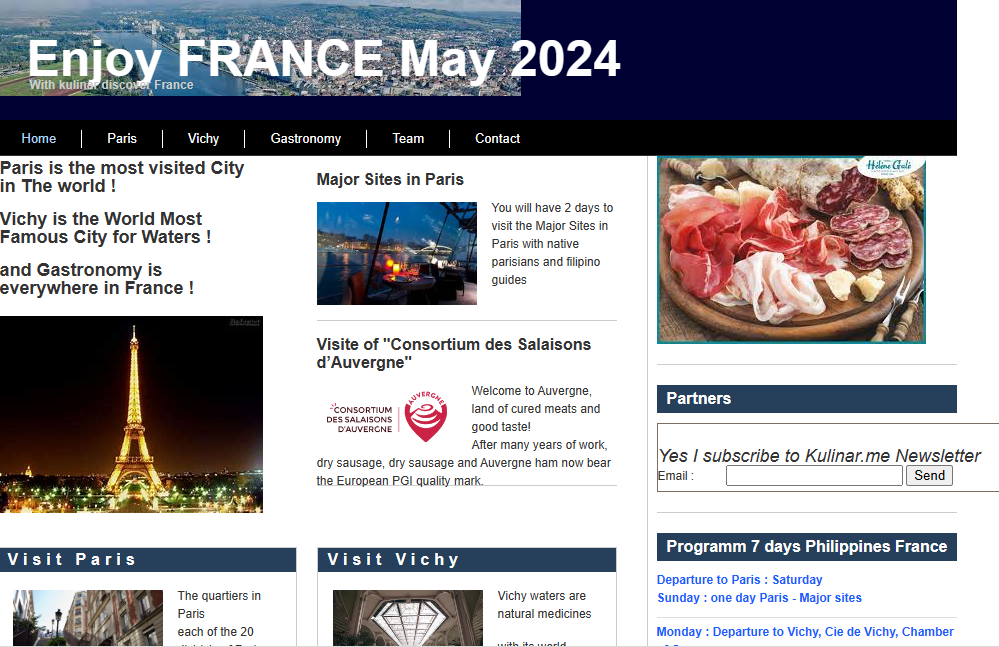This screenshot has width=999, height=647.
Task: Click the Paris riverside dinner thumbnail
Action: coord(397,253)
